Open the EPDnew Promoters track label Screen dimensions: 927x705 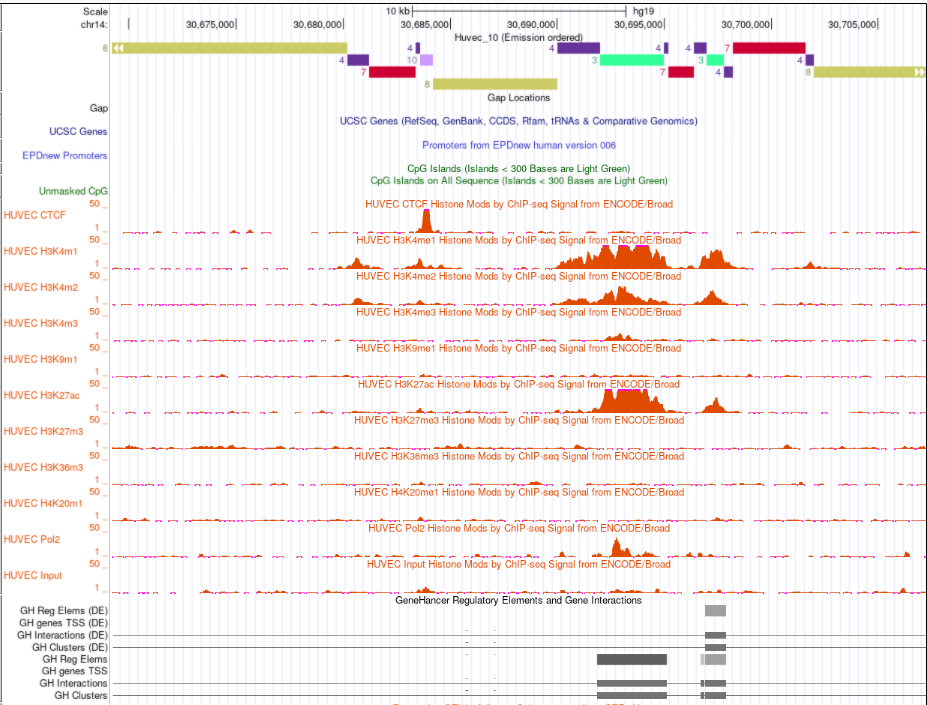click(64, 156)
